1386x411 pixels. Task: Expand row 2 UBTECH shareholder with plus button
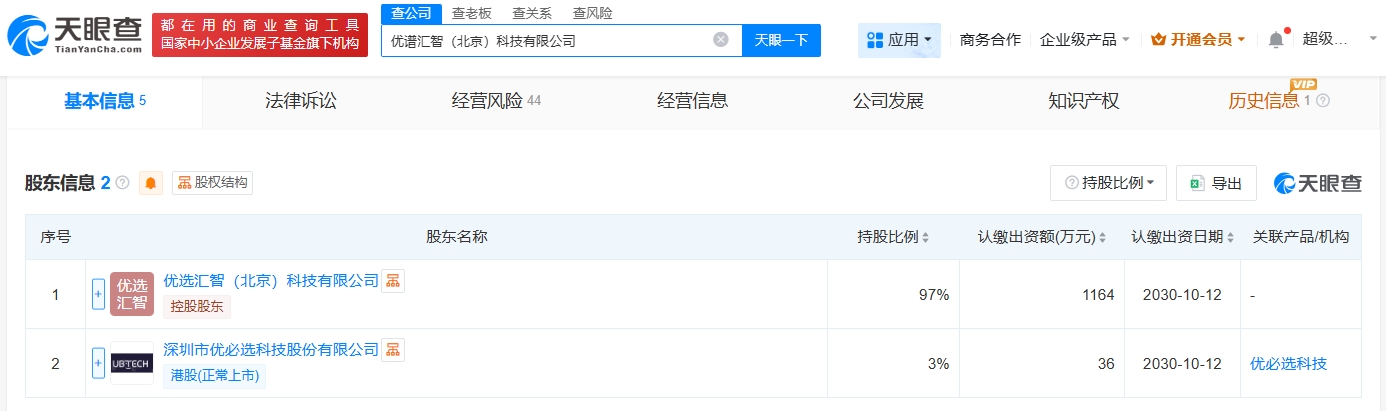(x=98, y=363)
